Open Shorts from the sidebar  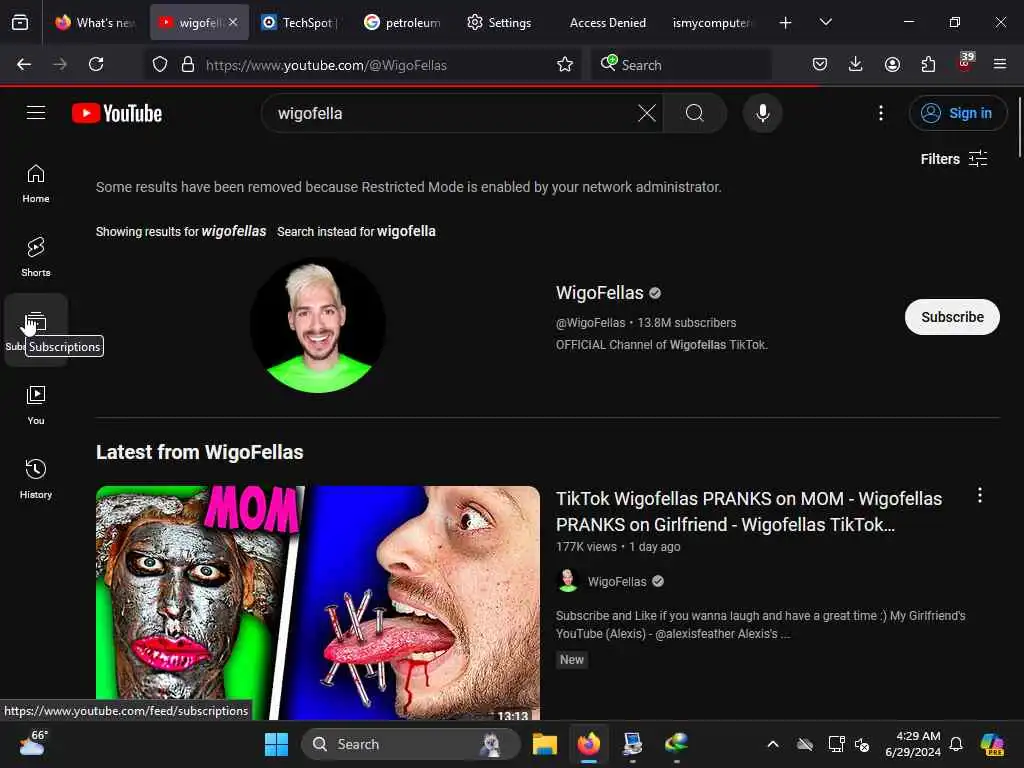[36, 257]
